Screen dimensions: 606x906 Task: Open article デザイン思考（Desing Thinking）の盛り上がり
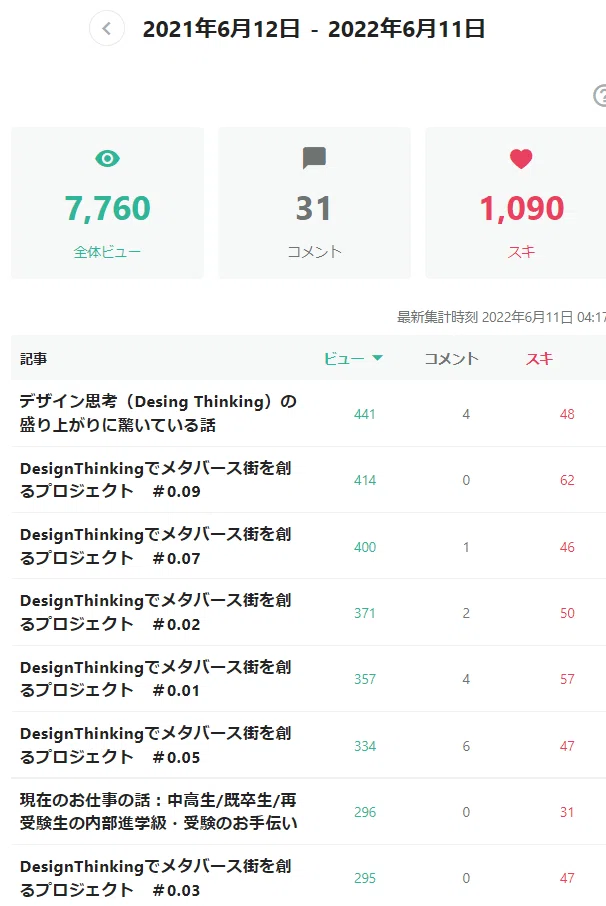(158, 413)
